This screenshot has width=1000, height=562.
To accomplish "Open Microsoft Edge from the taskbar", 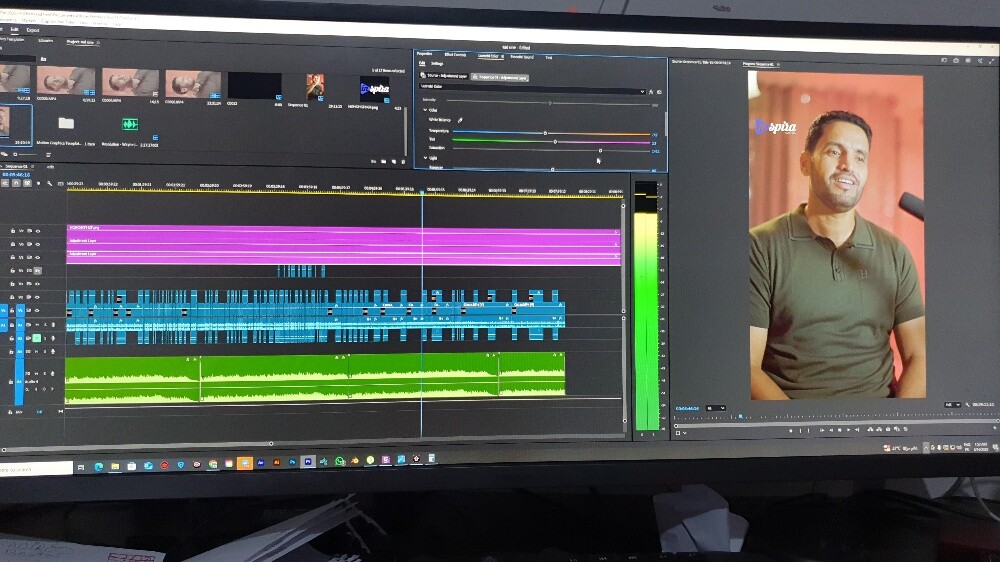I will click(99, 467).
